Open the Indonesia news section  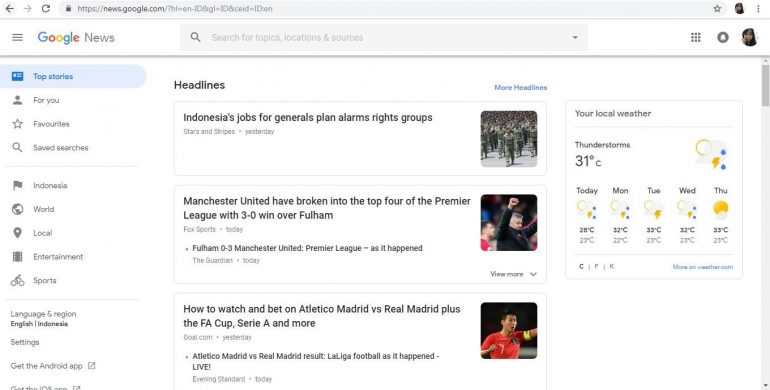click(50, 185)
